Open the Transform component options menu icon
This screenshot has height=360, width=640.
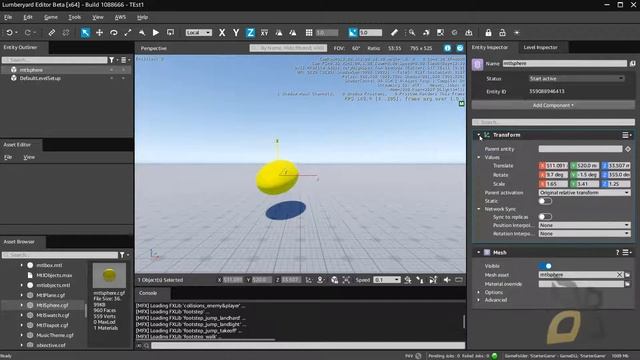tap(626, 135)
